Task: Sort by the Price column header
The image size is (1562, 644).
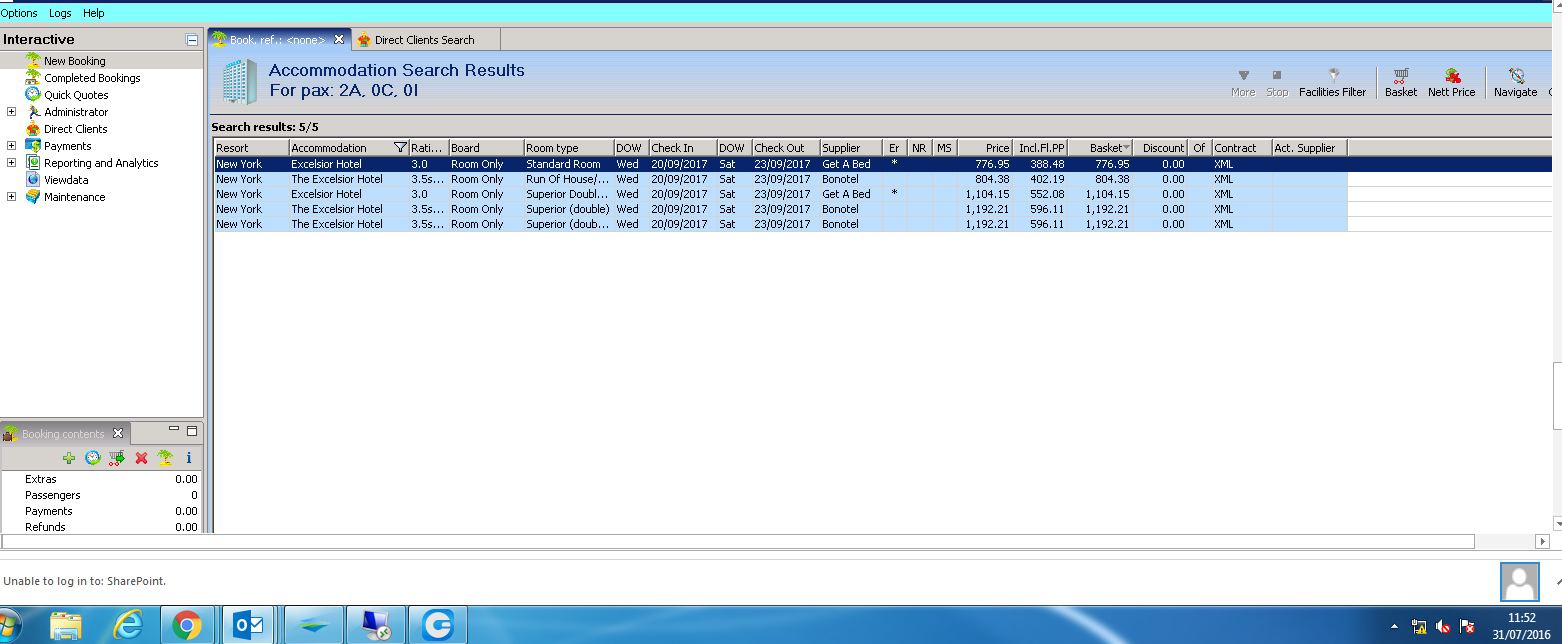Action: pos(985,148)
